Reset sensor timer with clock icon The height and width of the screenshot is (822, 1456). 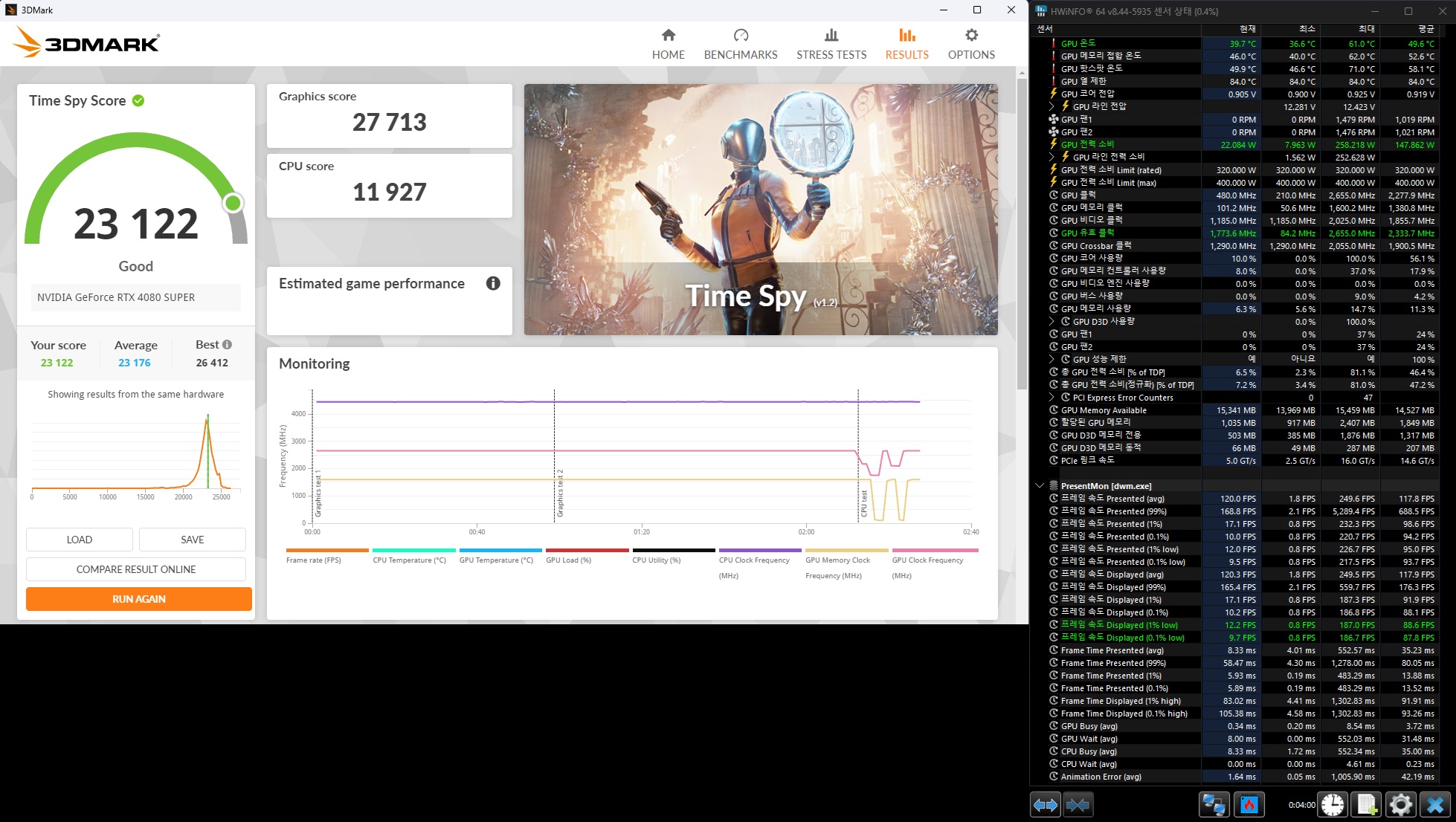tap(1333, 805)
